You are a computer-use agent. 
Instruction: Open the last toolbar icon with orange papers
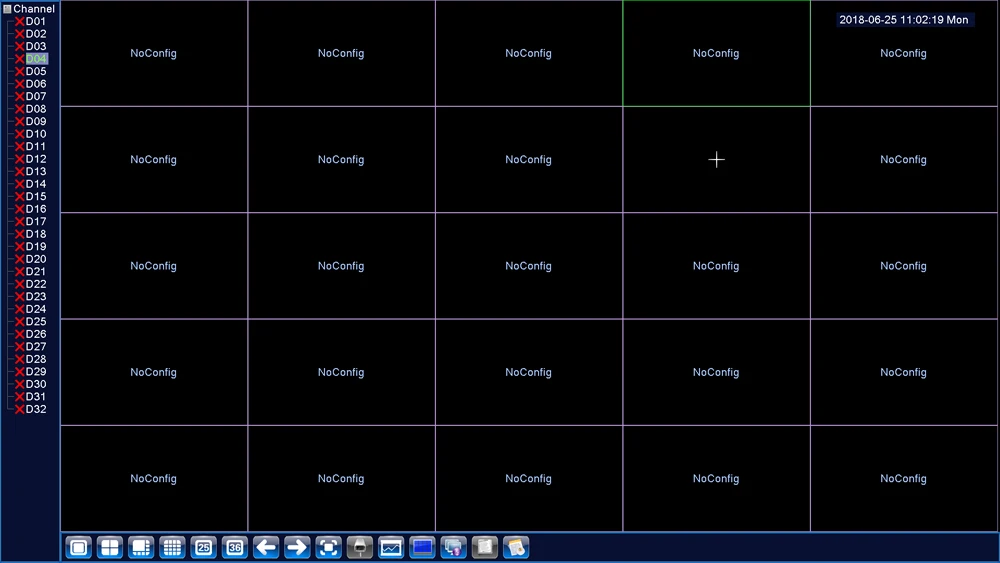pyautogui.click(x=516, y=547)
